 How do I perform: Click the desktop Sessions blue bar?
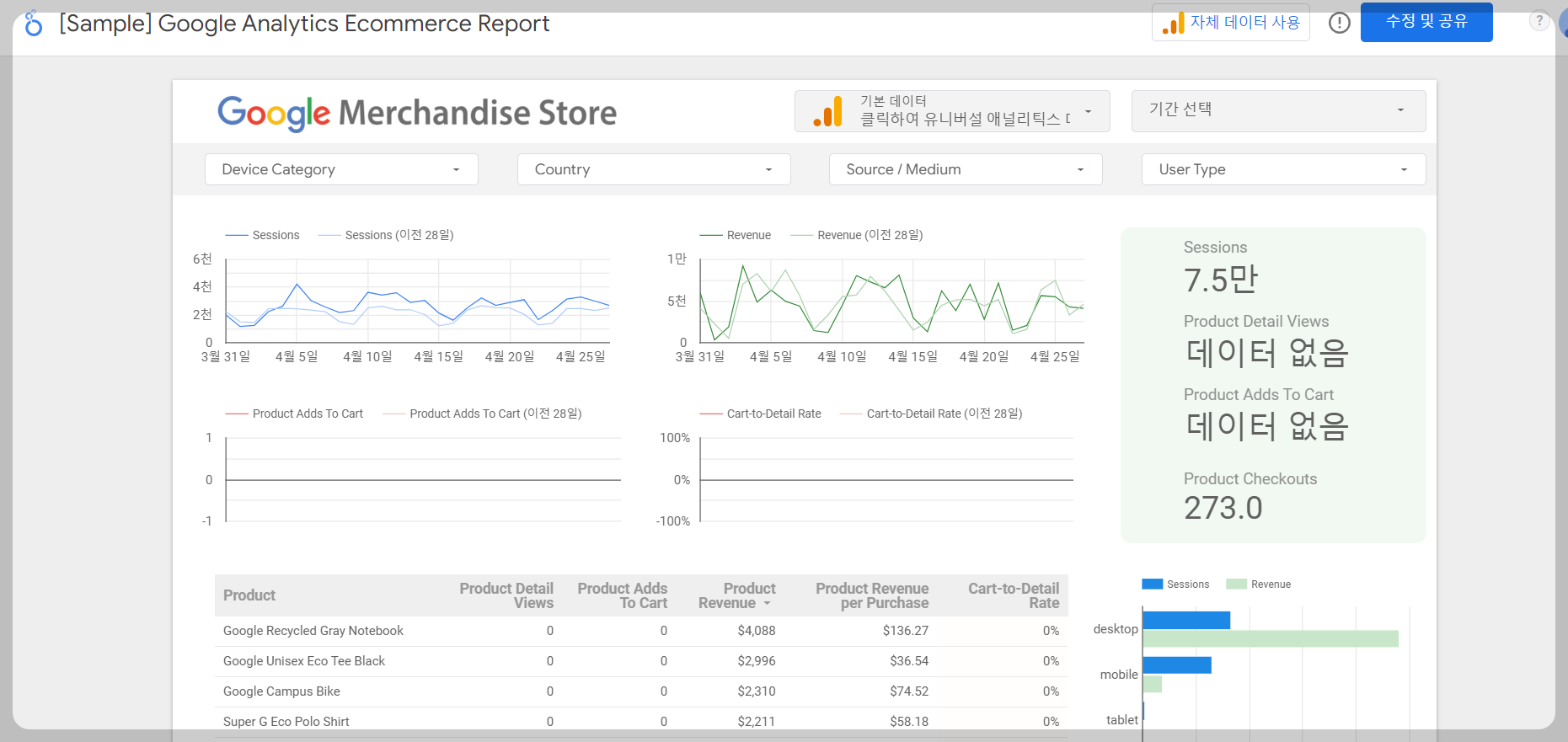[1186, 621]
